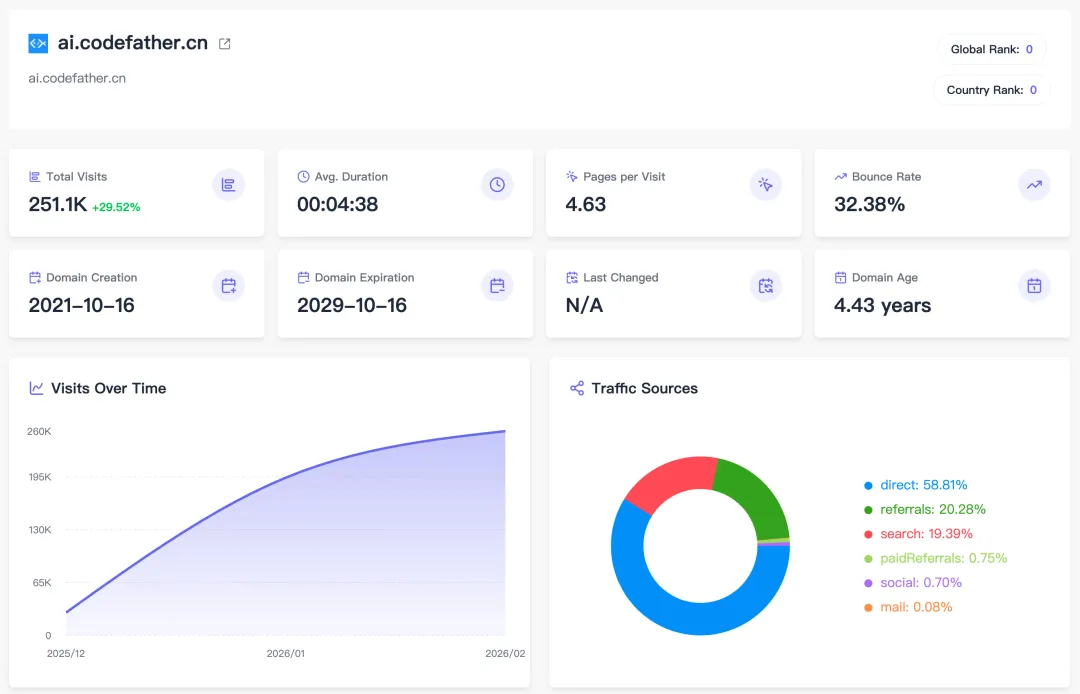Image resolution: width=1080 pixels, height=694 pixels.
Task: Click the blue codefather site favicon
Action: click(x=38, y=43)
